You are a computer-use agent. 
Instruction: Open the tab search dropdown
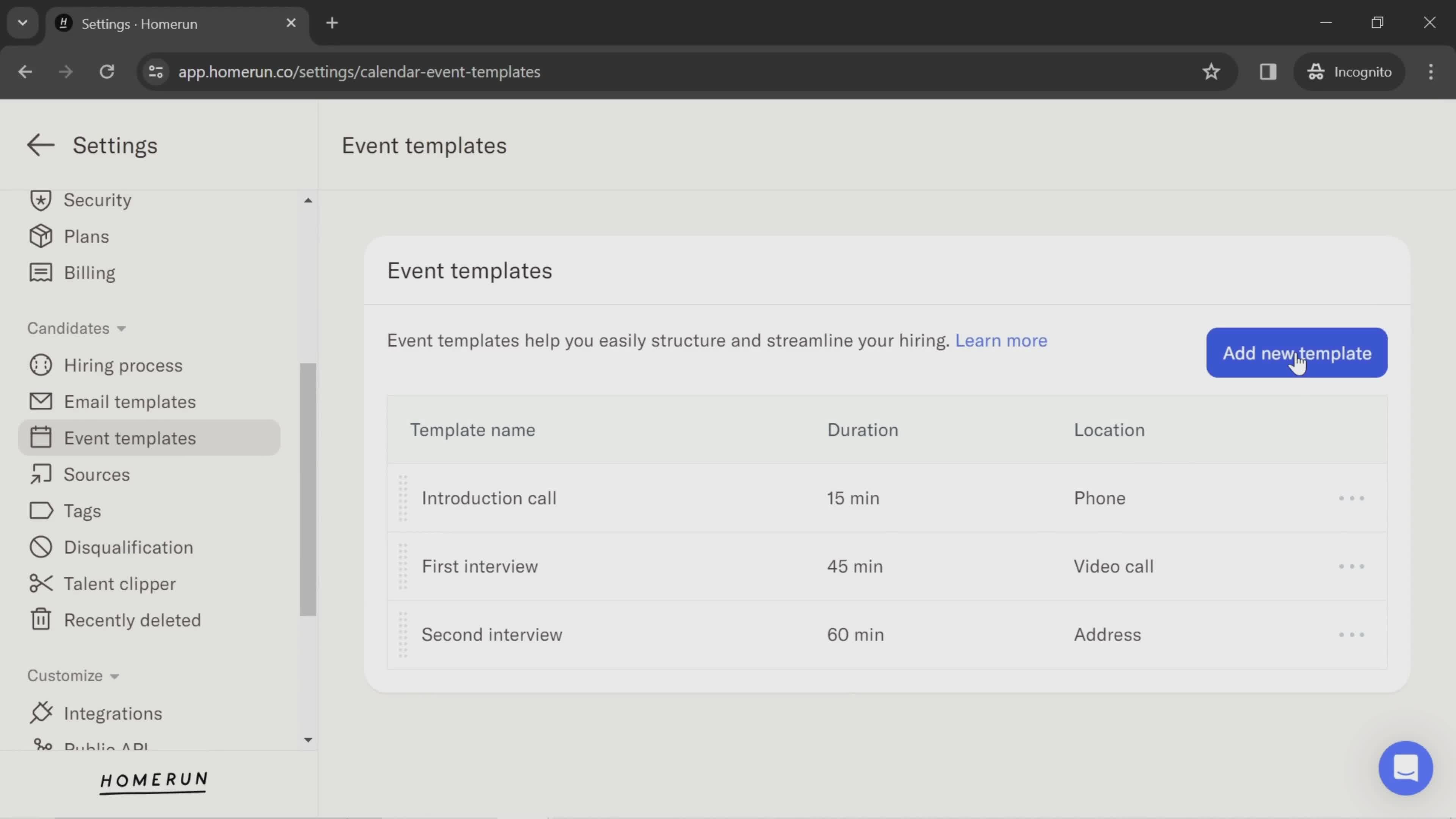23,23
